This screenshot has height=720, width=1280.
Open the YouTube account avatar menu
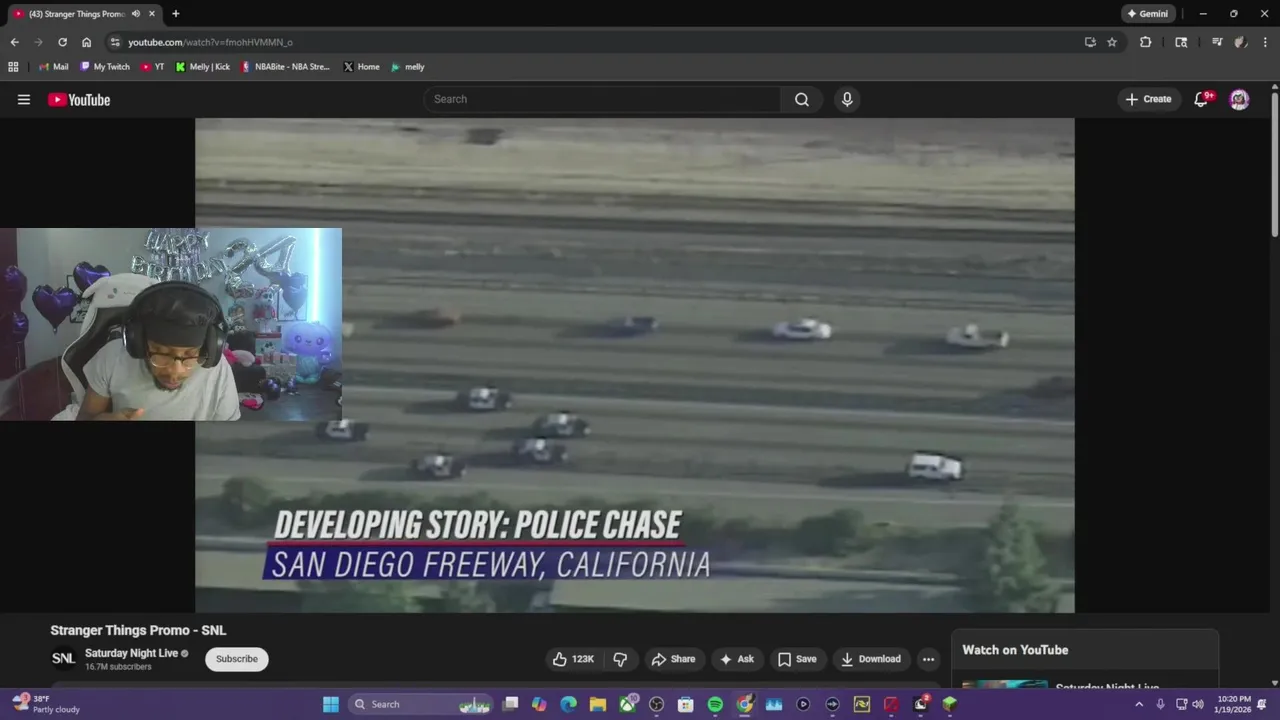[x=1239, y=99]
